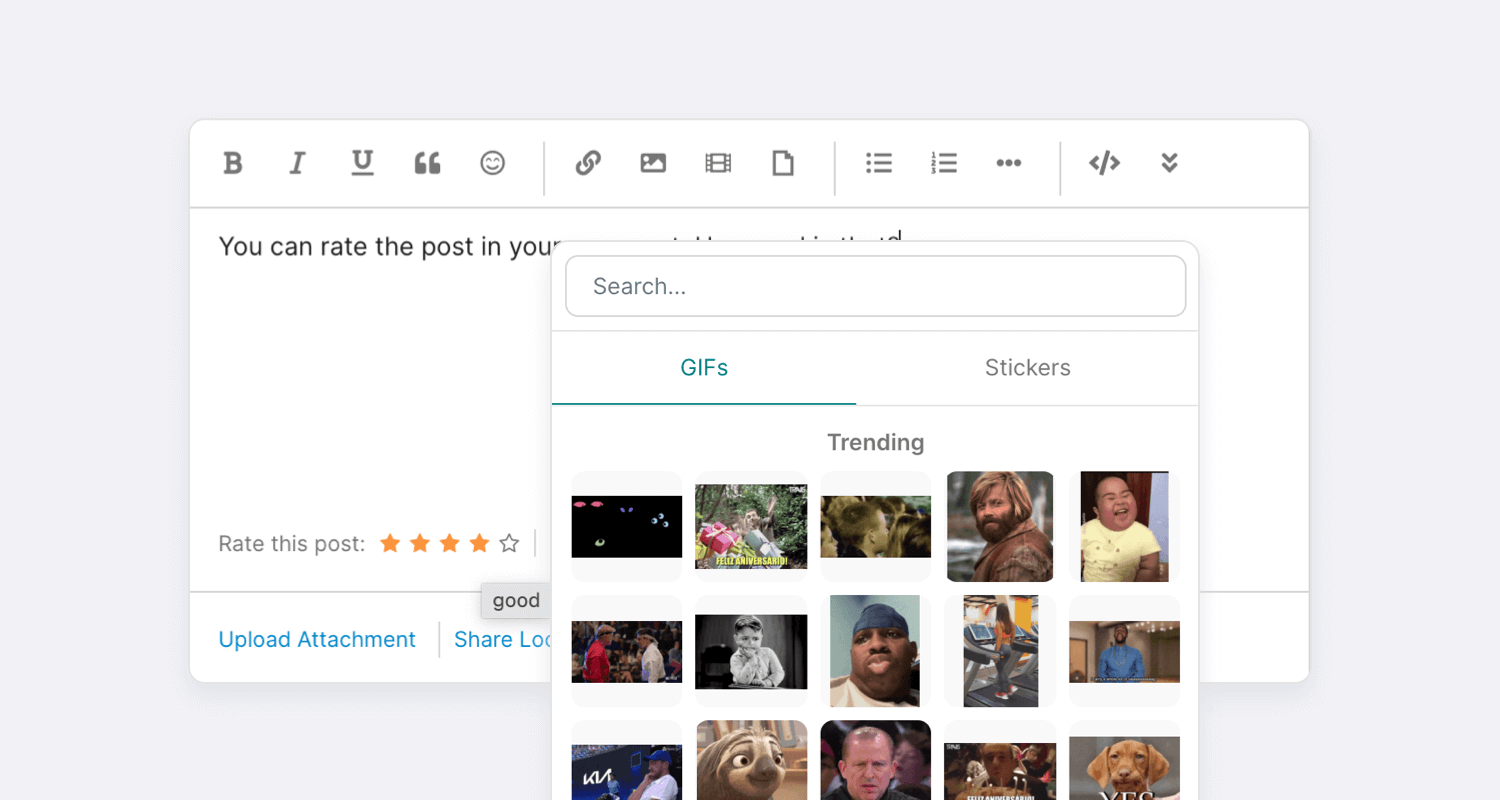Open the smiley emoji picker
This screenshot has height=800, width=1500.
(492, 163)
